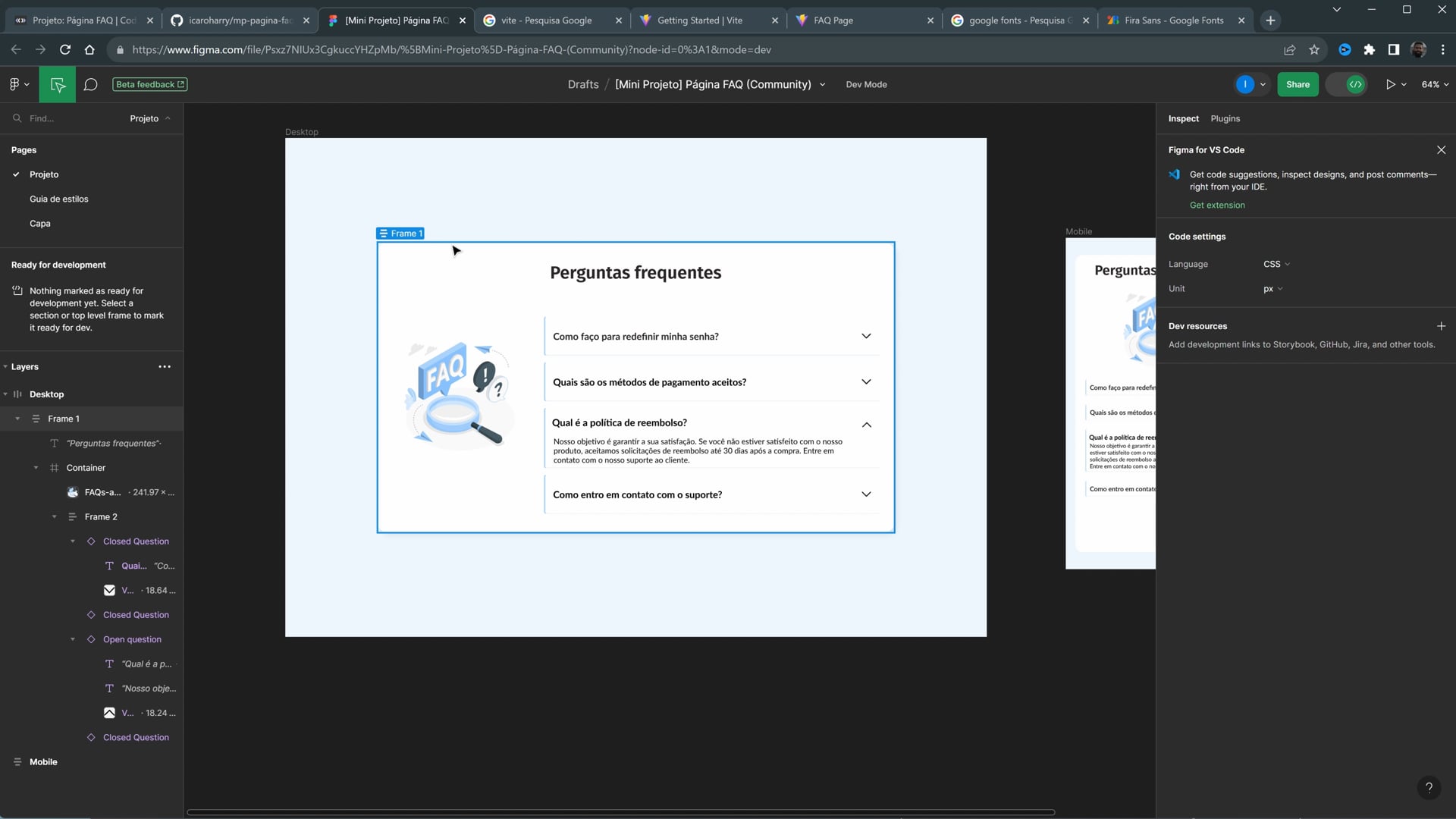The image size is (1456, 819).
Task: Add a dev resource with plus icon
Action: 1441,326
